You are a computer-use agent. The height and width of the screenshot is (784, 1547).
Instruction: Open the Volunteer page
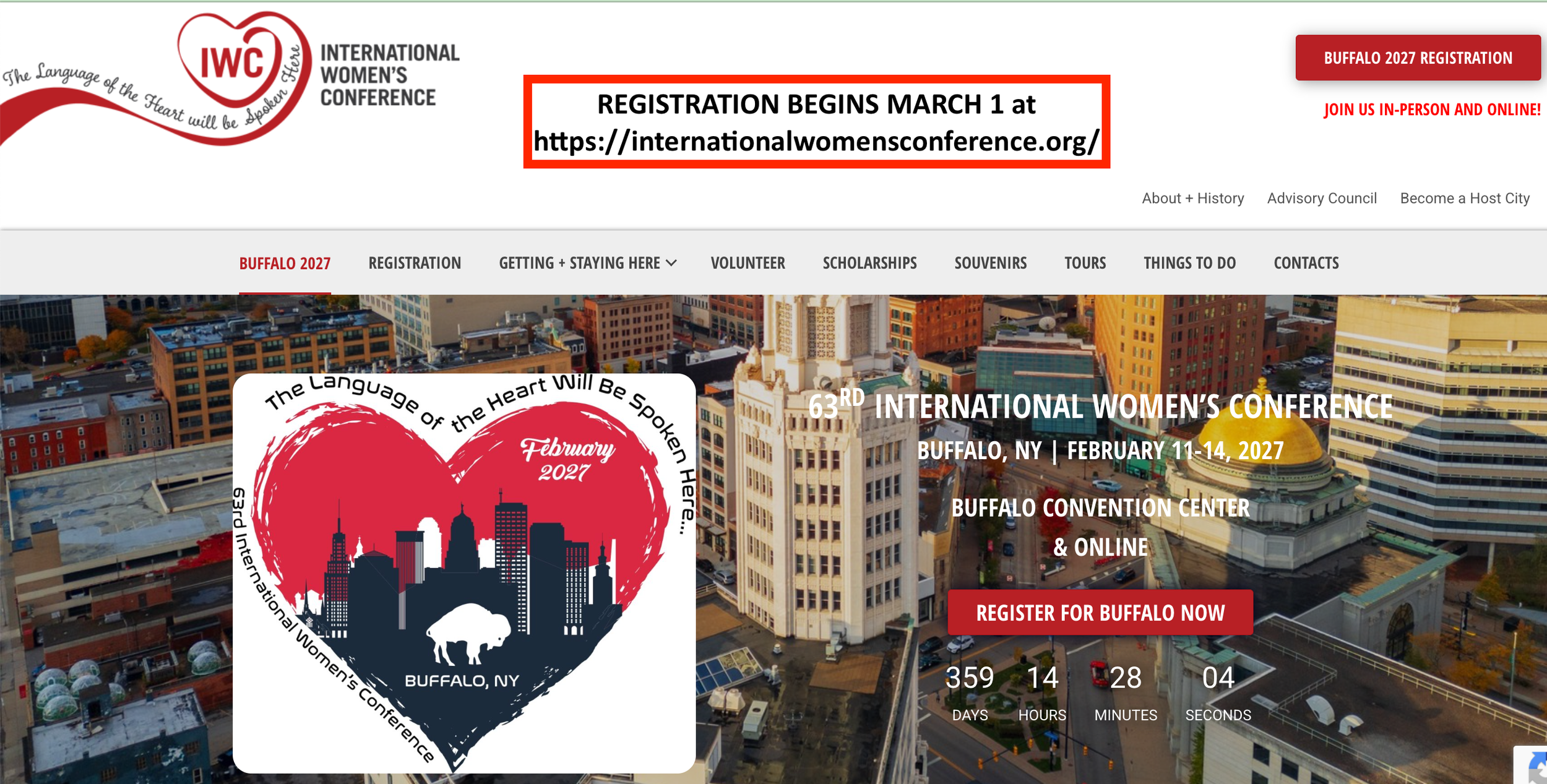748,263
